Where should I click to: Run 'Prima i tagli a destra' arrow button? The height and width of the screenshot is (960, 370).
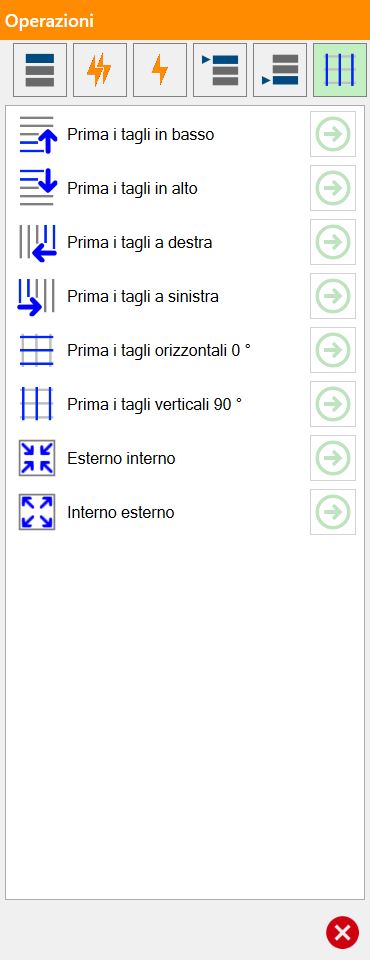point(333,242)
